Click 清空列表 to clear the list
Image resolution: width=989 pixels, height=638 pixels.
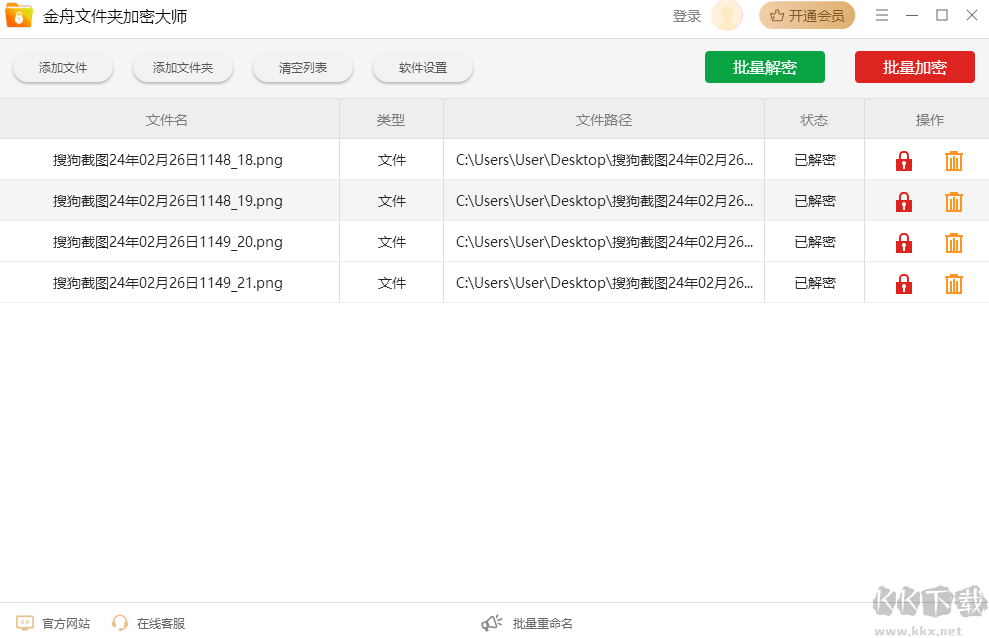302,67
